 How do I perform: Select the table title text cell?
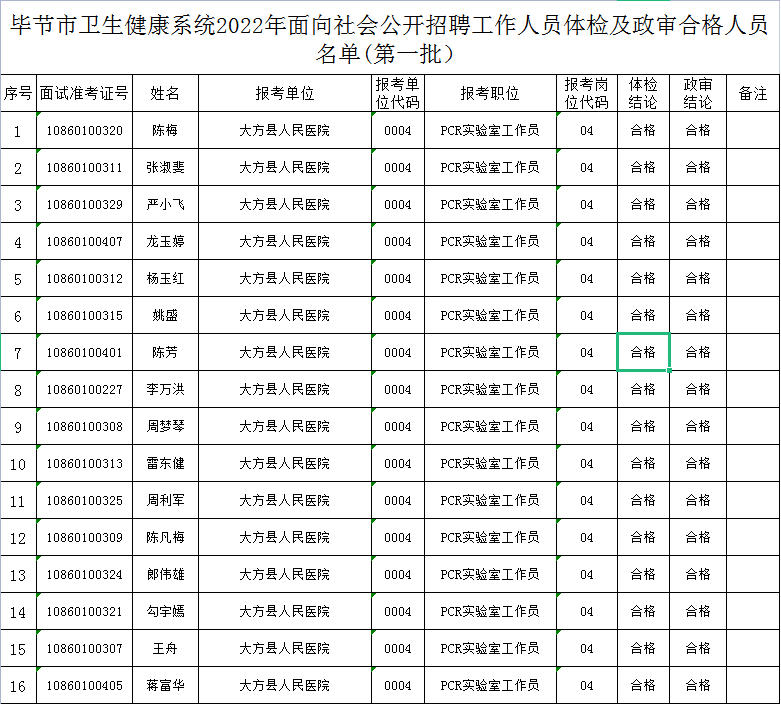click(390, 38)
